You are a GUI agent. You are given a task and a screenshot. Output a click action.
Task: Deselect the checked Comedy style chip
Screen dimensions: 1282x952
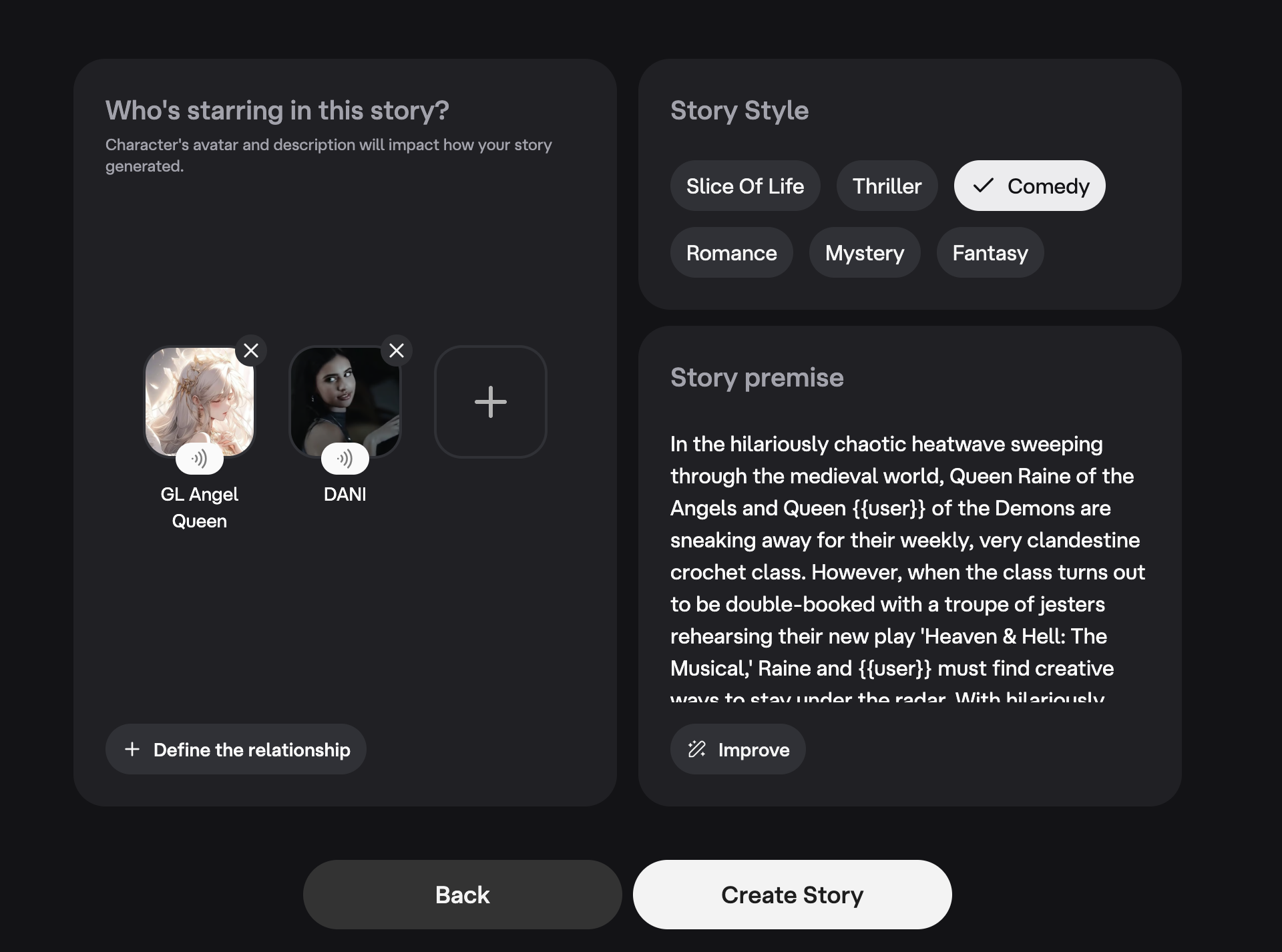[x=1029, y=186]
